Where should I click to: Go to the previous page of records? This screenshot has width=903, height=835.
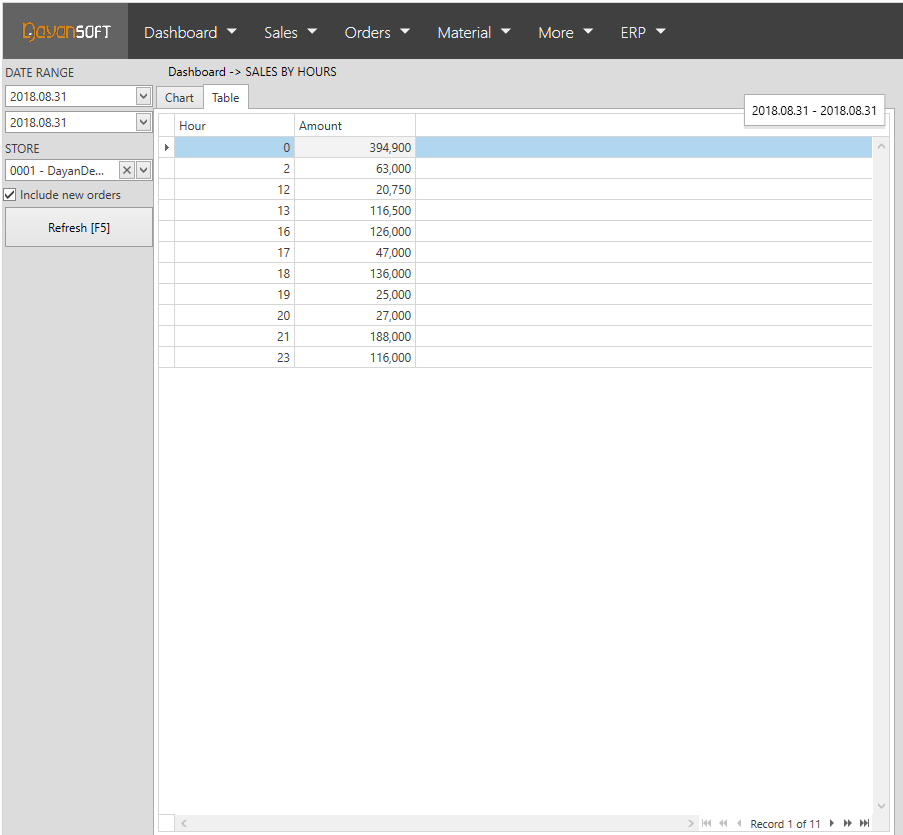[x=723, y=823]
